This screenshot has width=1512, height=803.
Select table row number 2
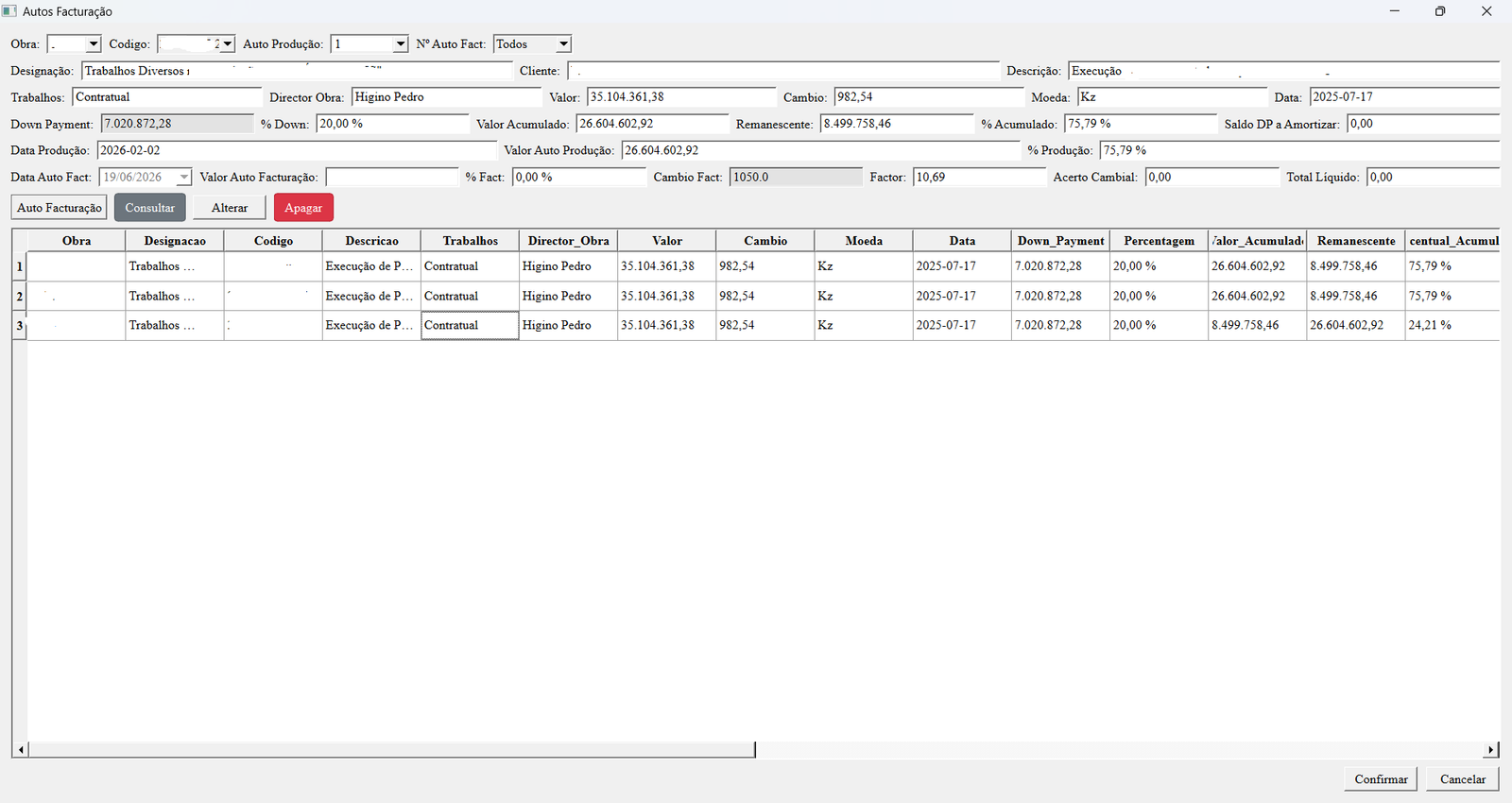(x=20, y=296)
